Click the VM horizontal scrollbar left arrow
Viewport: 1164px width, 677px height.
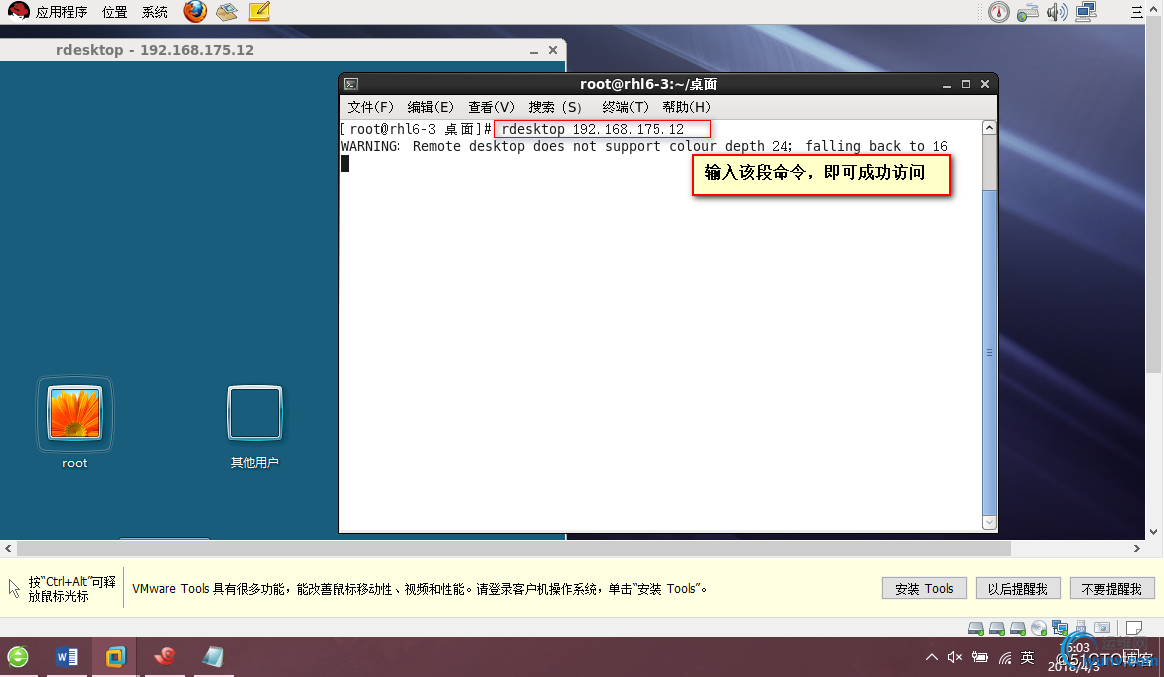tap(8, 549)
